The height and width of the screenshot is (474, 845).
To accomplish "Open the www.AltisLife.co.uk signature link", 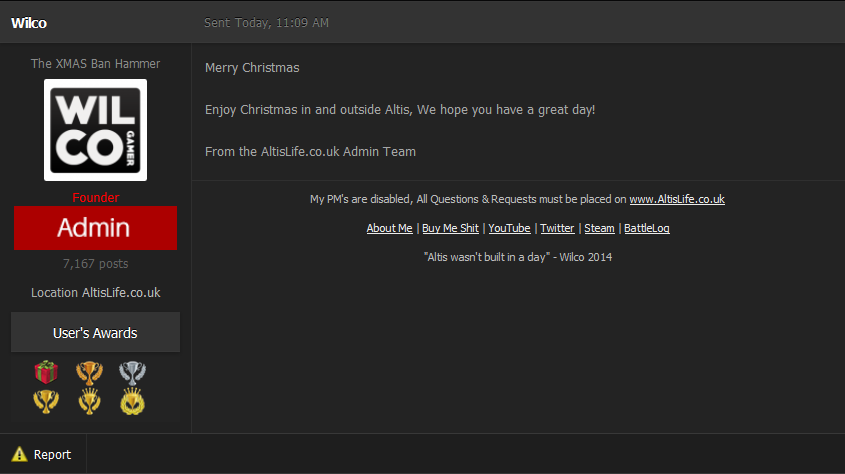I will click(x=677, y=199).
